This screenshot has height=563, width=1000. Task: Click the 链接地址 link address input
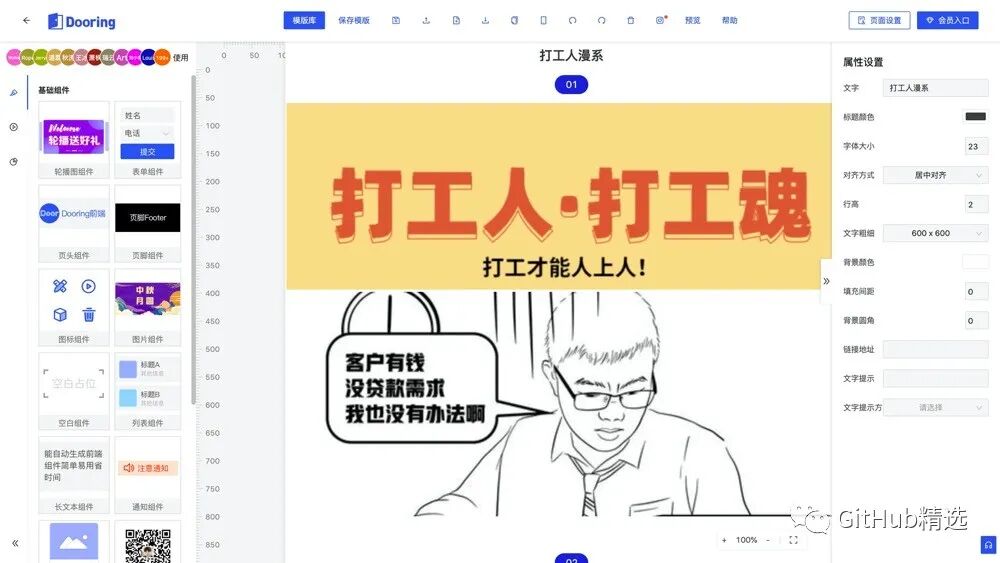click(x=936, y=349)
